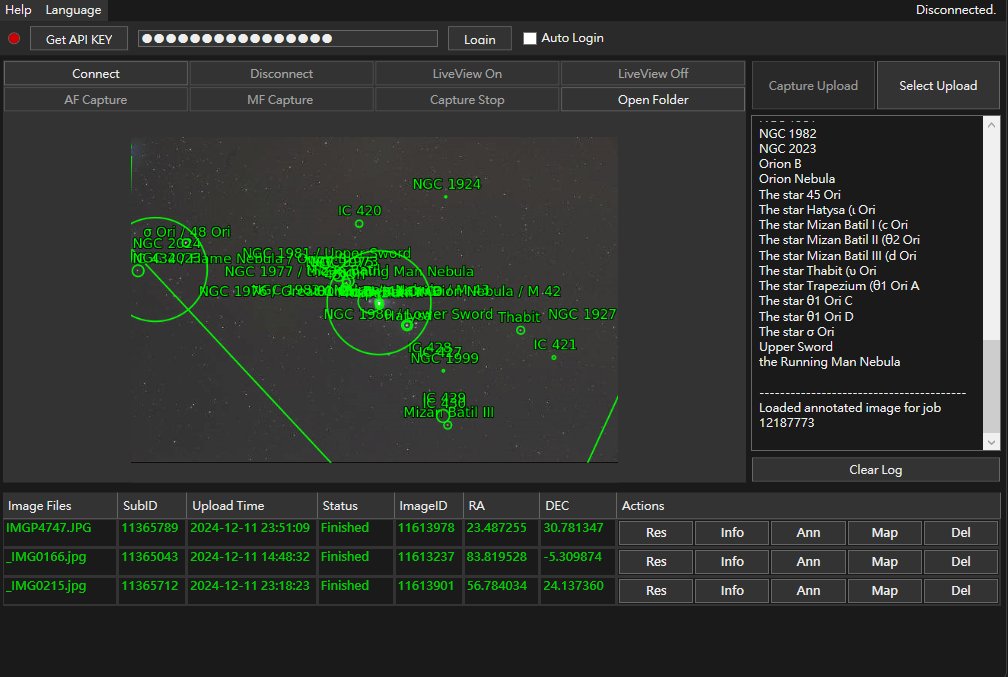
Task: Enable the Auto Login checkbox
Action: [530, 39]
